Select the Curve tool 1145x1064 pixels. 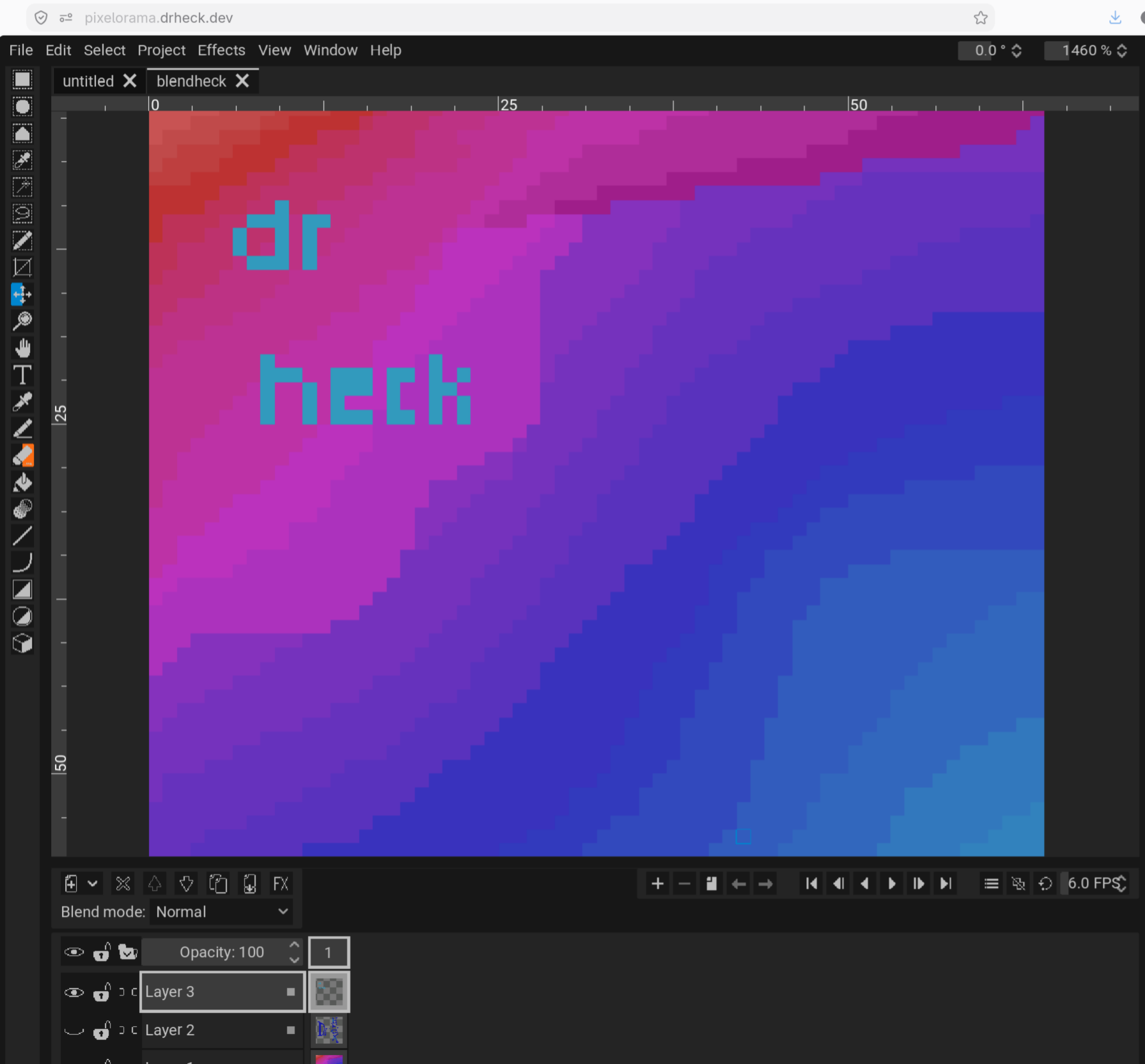pyautogui.click(x=22, y=563)
